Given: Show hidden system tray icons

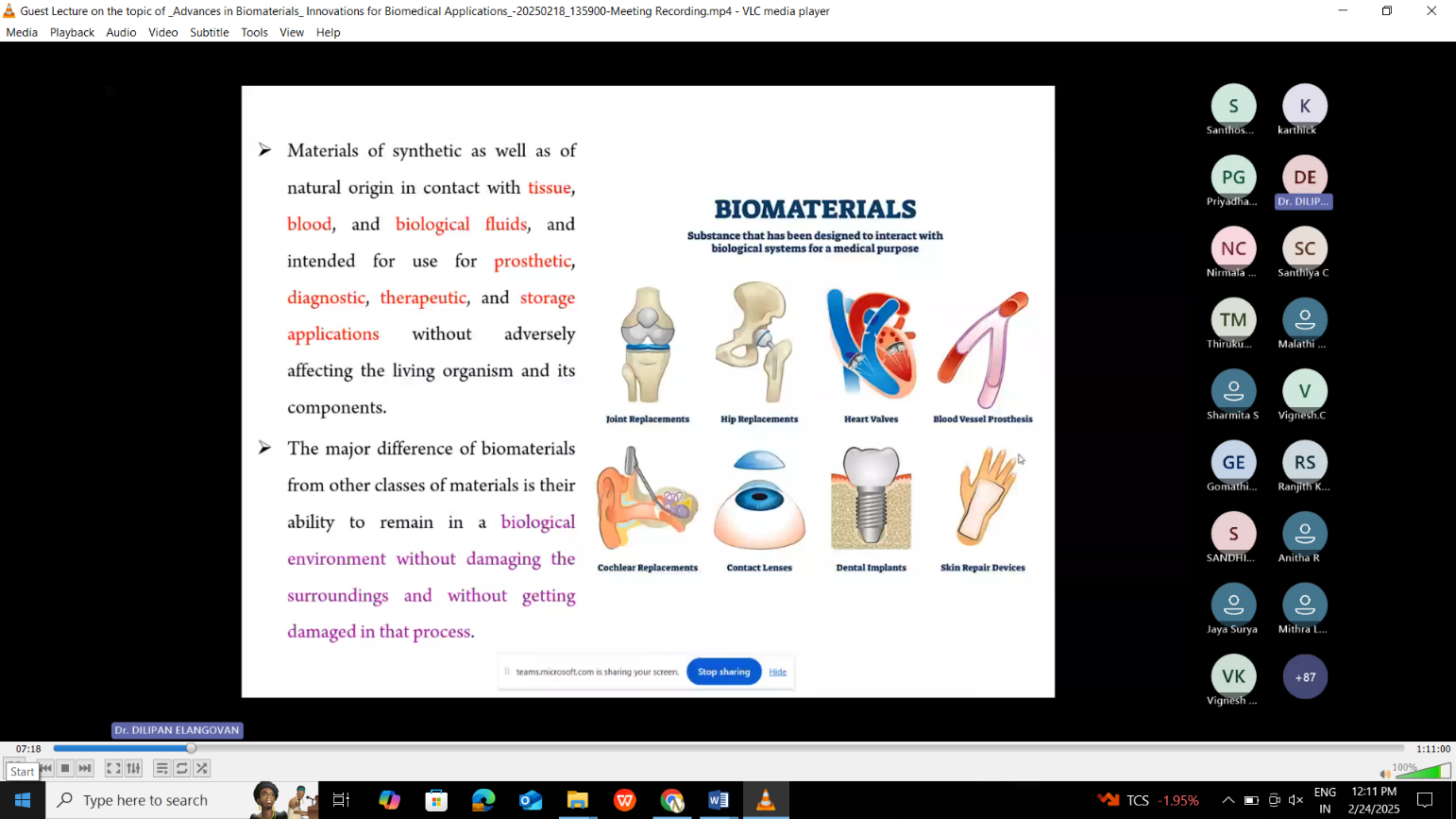Looking at the screenshot, I should pos(1227,800).
